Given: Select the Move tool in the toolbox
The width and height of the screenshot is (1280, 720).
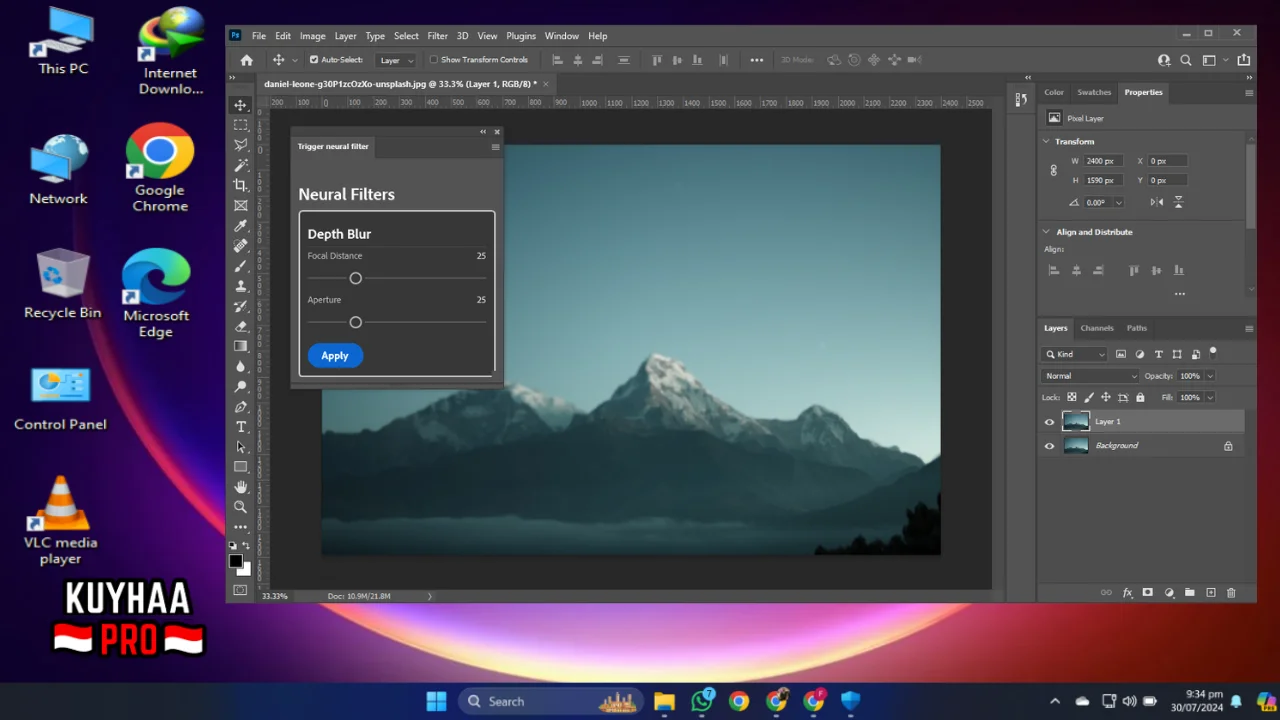Looking at the screenshot, I should click(241, 105).
